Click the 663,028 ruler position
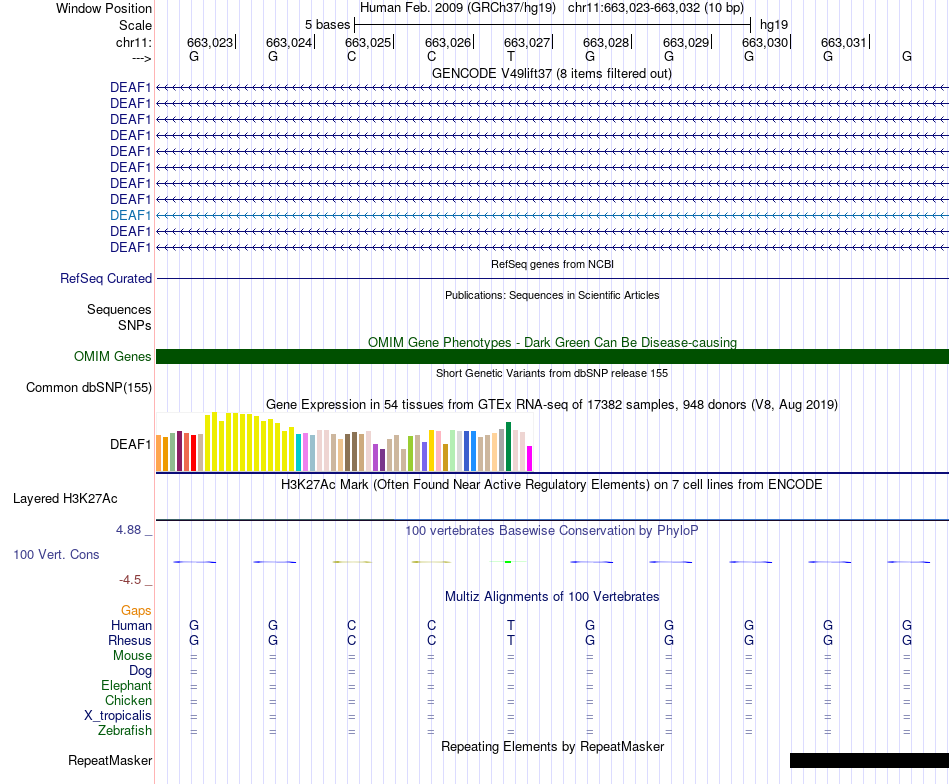The image size is (950, 784). click(x=606, y=42)
